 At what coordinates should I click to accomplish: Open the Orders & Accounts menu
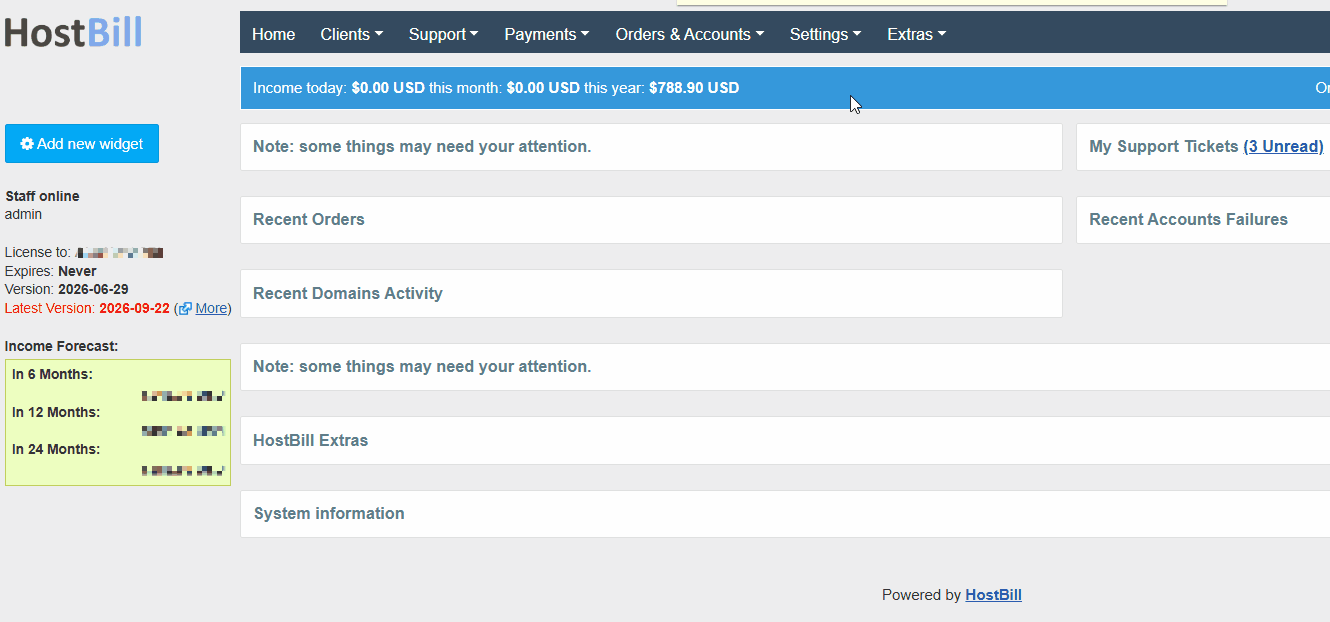pyautogui.click(x=689, y=34)
